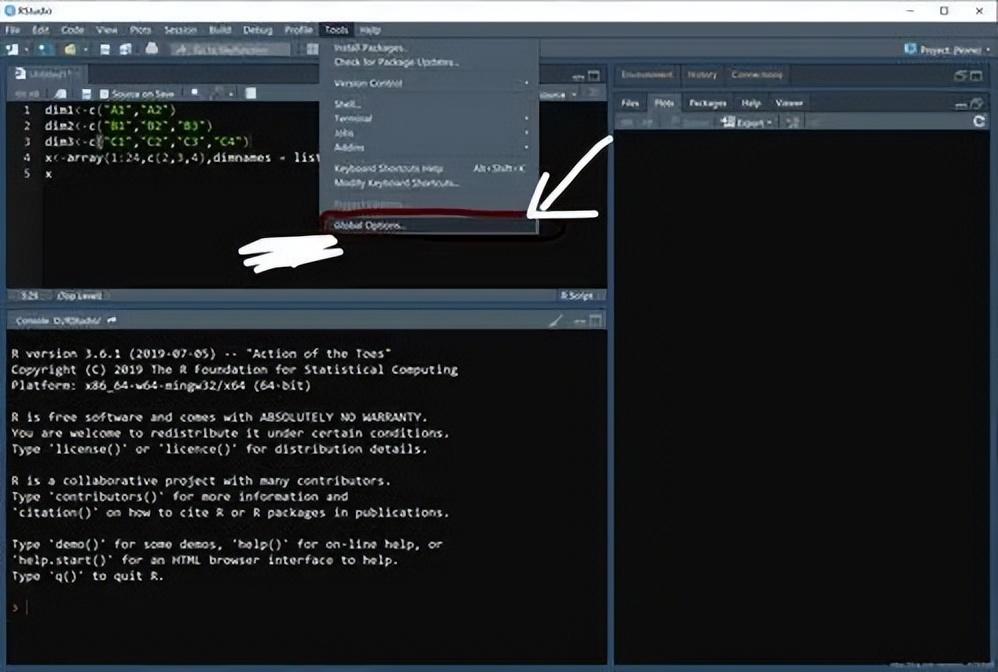Click the view current directory arrow icon
Screen dimensions: 998x672
click(x=112, y=320)
